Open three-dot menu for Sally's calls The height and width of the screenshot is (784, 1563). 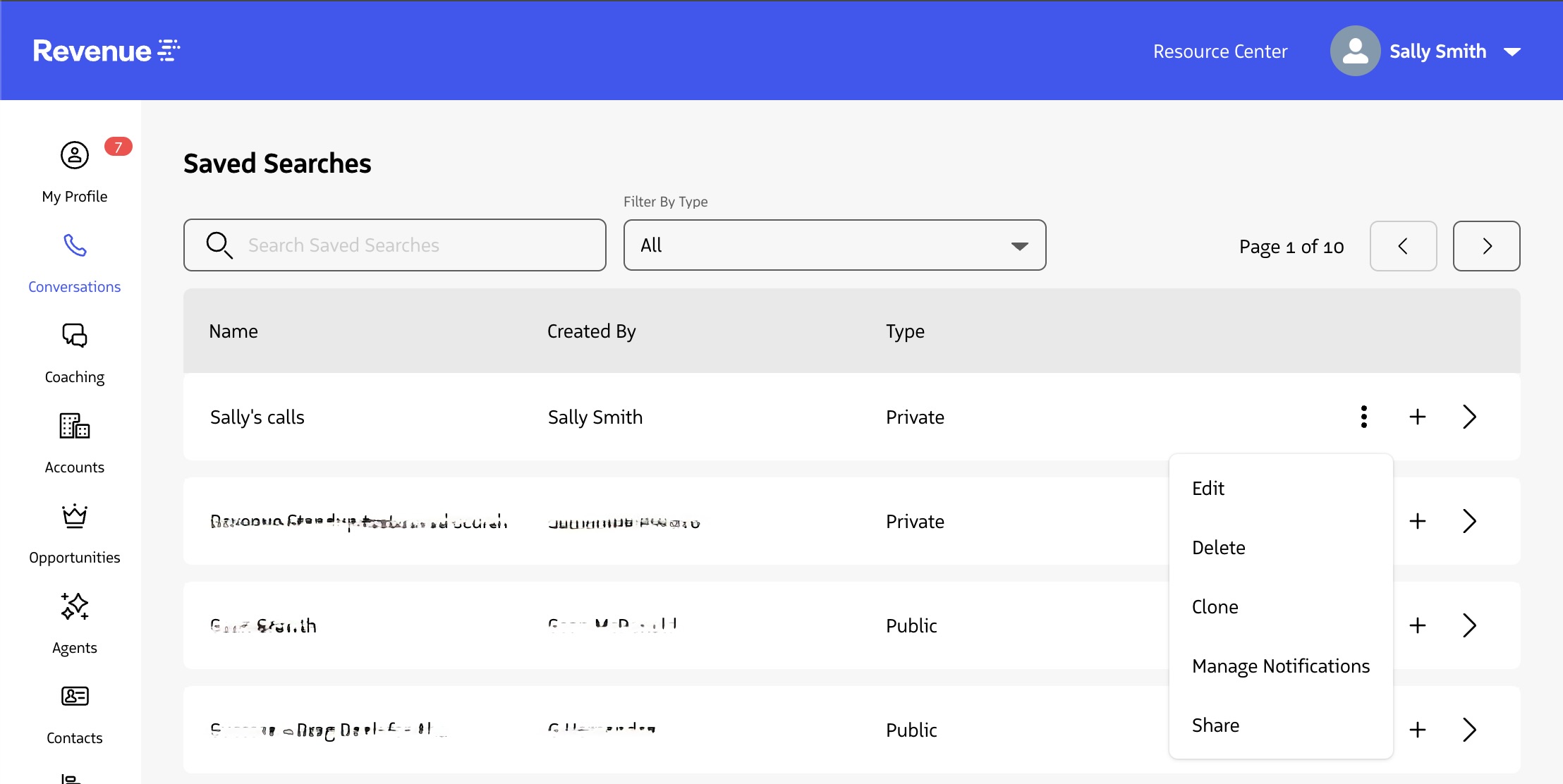tap(1364, 417)
